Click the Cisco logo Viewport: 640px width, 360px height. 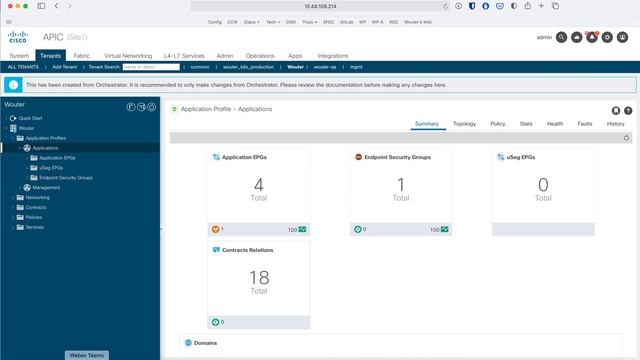point(18,37)
